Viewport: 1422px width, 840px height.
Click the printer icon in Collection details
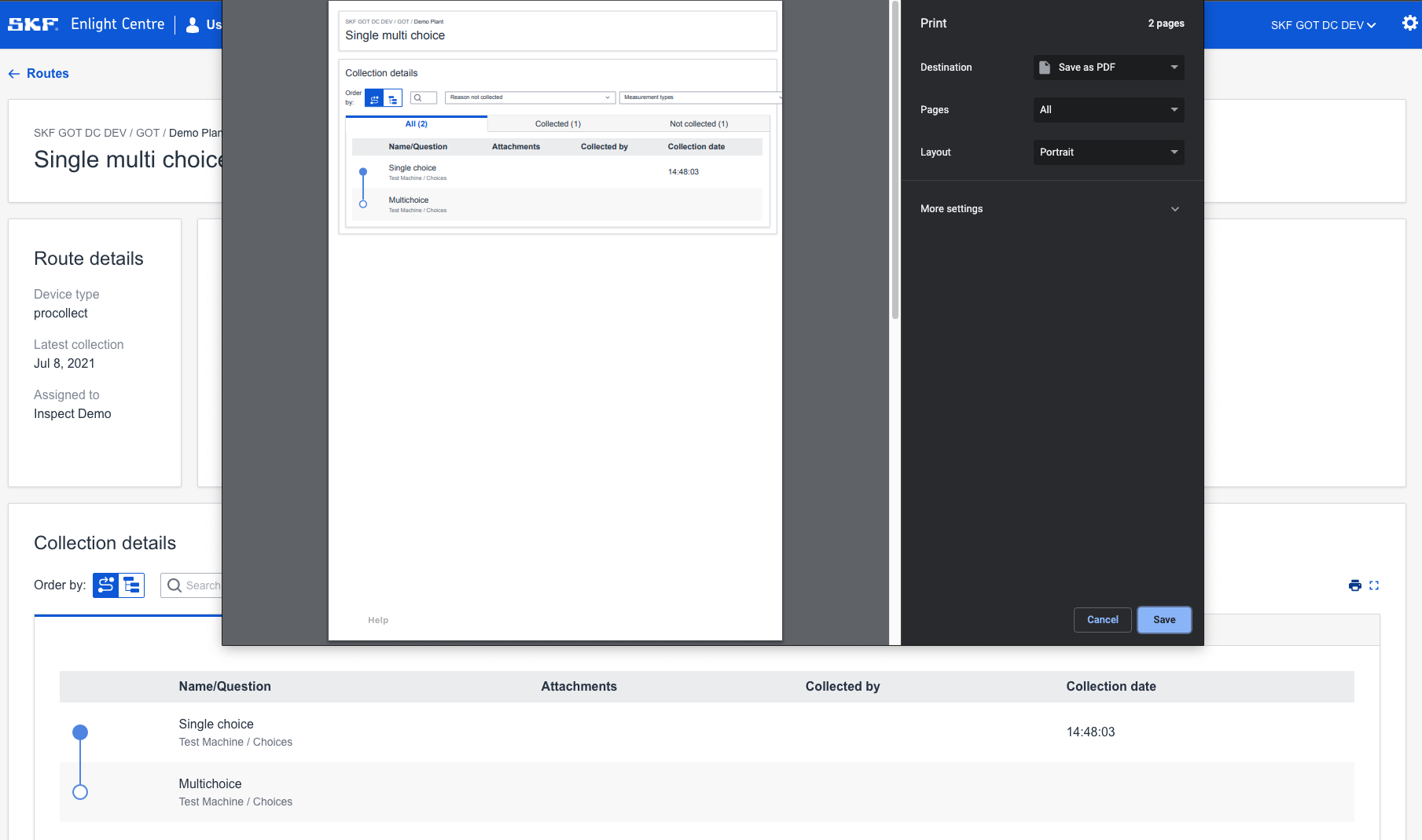point(1354,585)
